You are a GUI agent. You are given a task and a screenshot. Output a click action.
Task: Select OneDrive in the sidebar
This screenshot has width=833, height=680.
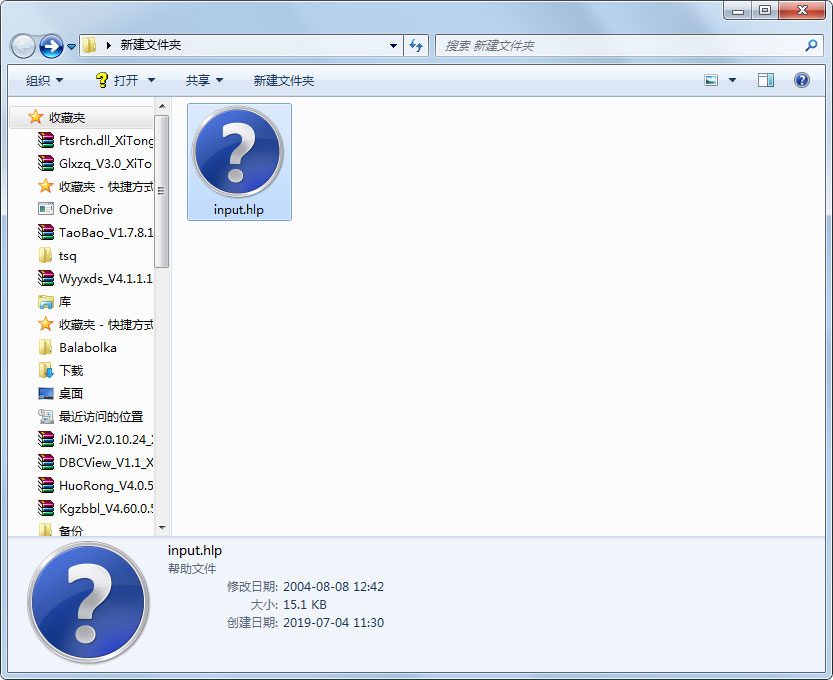[86, 209]
